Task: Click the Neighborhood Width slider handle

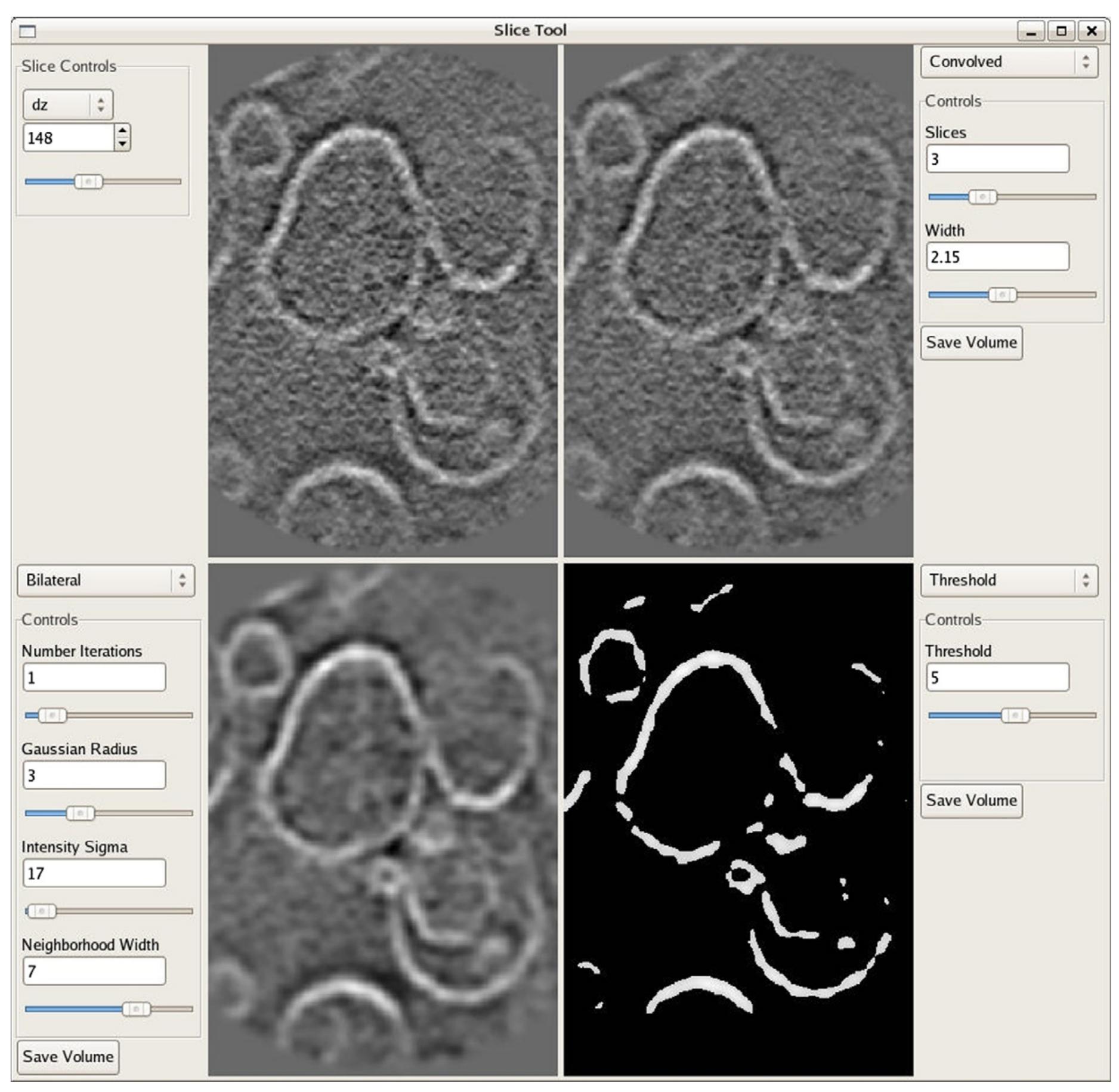Action: (136, 1009)
